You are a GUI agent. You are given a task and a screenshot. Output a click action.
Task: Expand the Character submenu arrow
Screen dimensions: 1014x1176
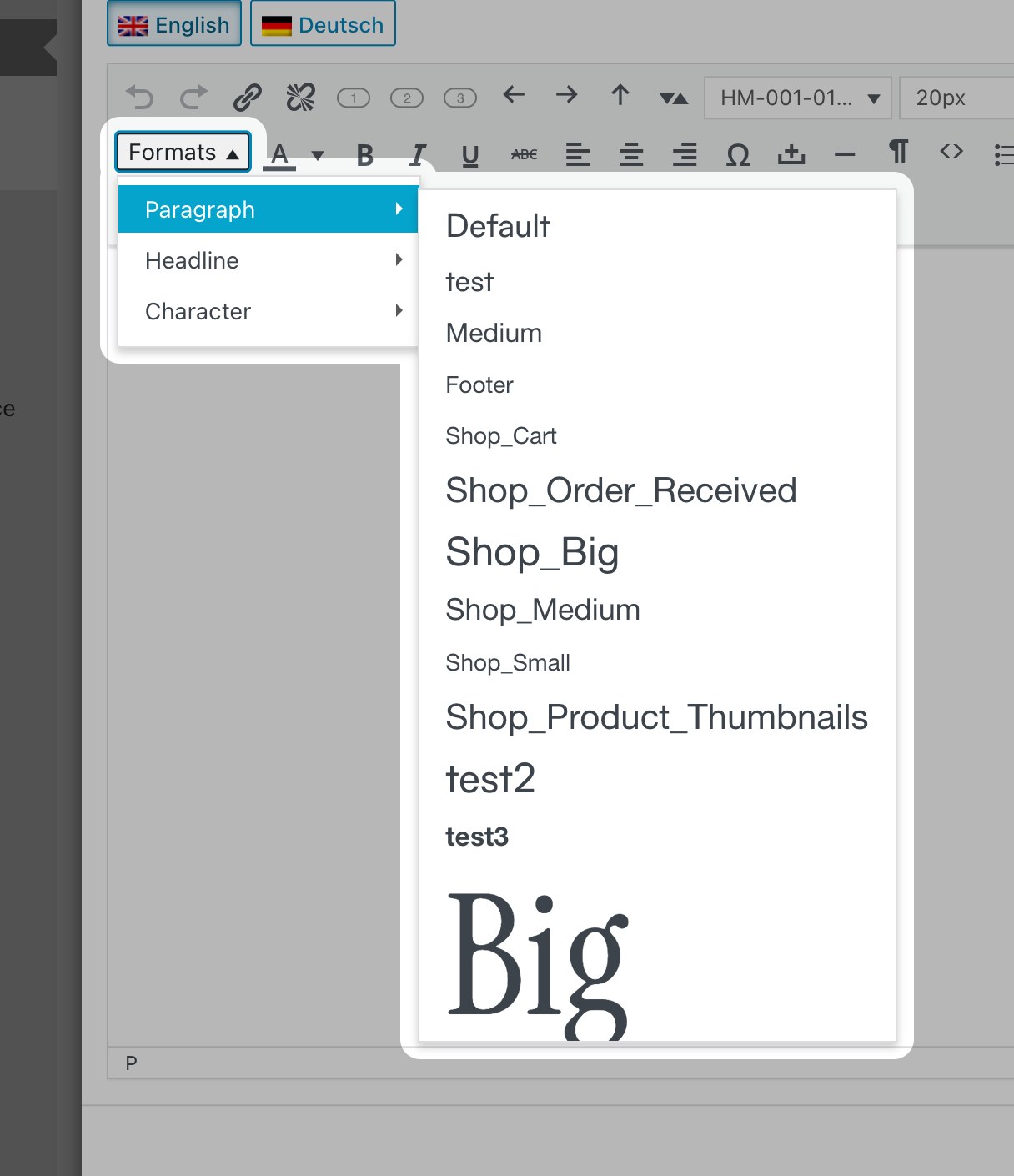pos(399,311)
